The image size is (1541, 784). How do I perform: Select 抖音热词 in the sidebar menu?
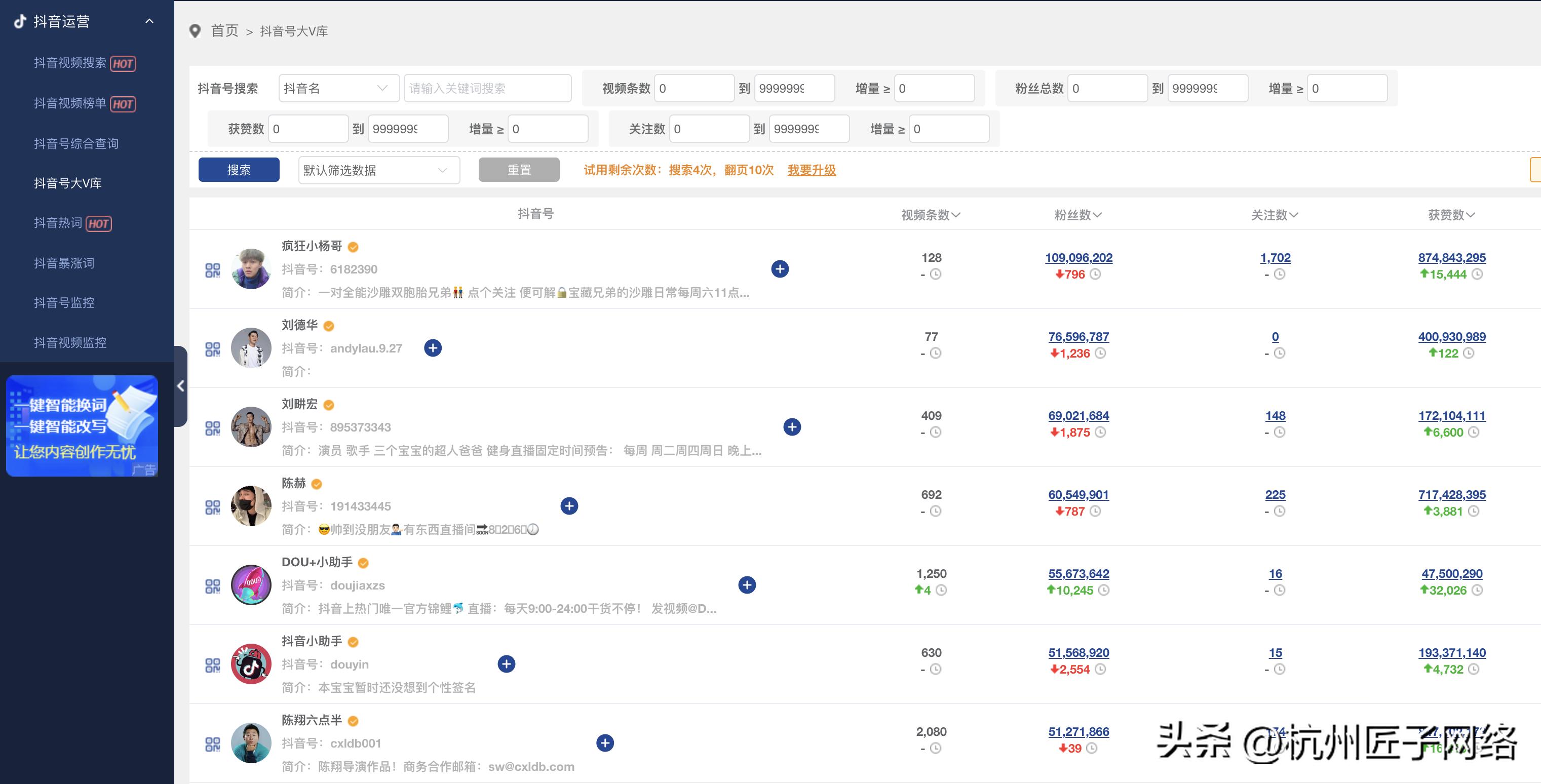click(x=58, y=223)
